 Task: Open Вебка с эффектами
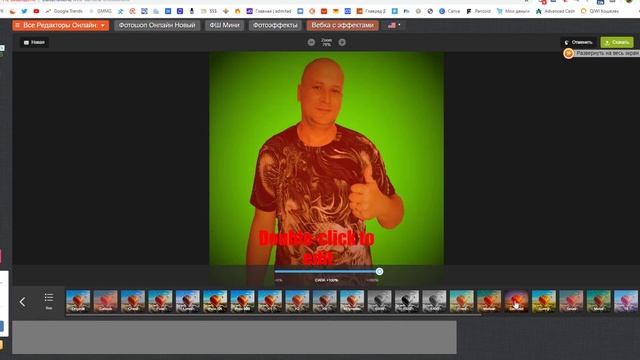[342, 25]
